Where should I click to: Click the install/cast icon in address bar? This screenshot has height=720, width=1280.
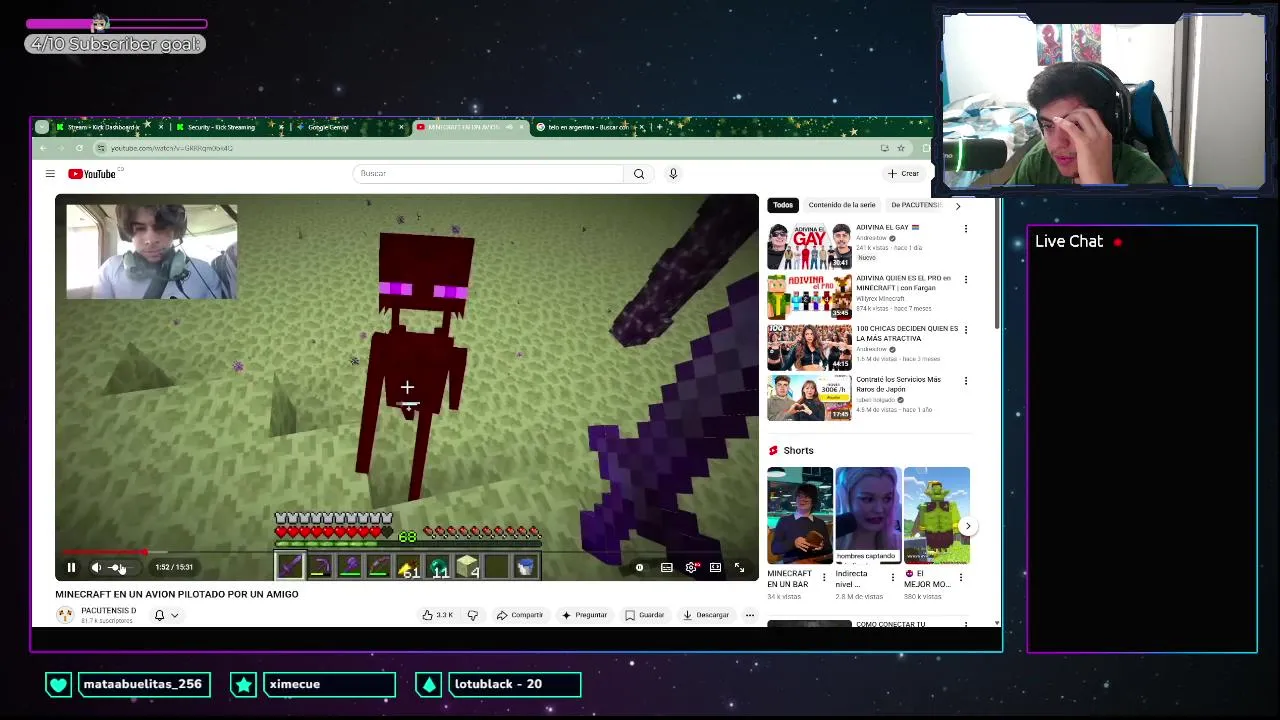click(x=884, y=148)
